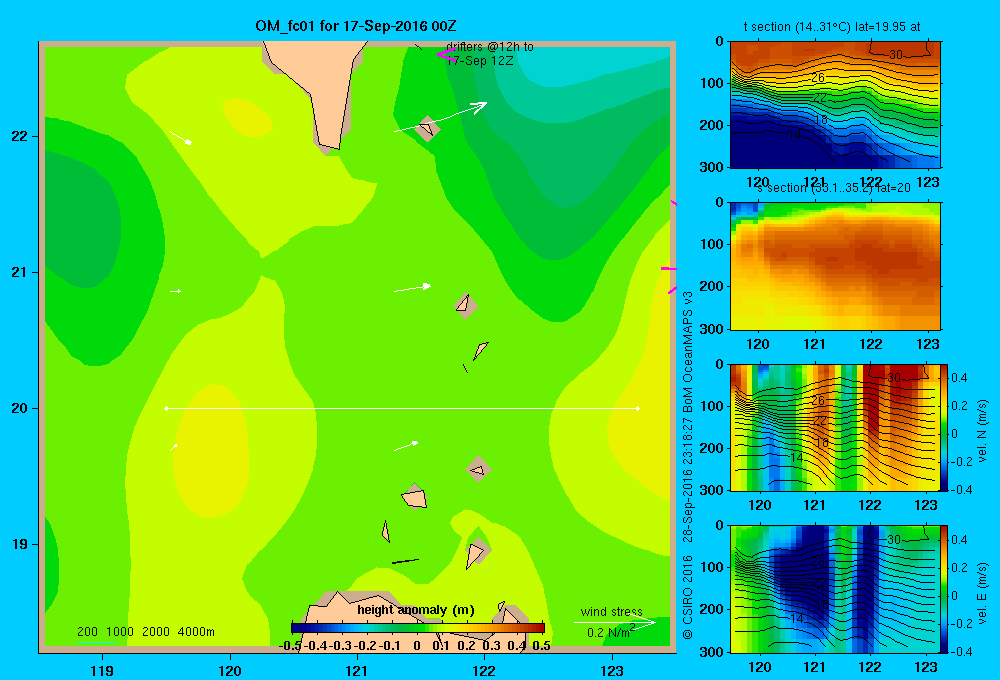
Task: Click contour label '26' in temperature section
Action: [818, 78]
